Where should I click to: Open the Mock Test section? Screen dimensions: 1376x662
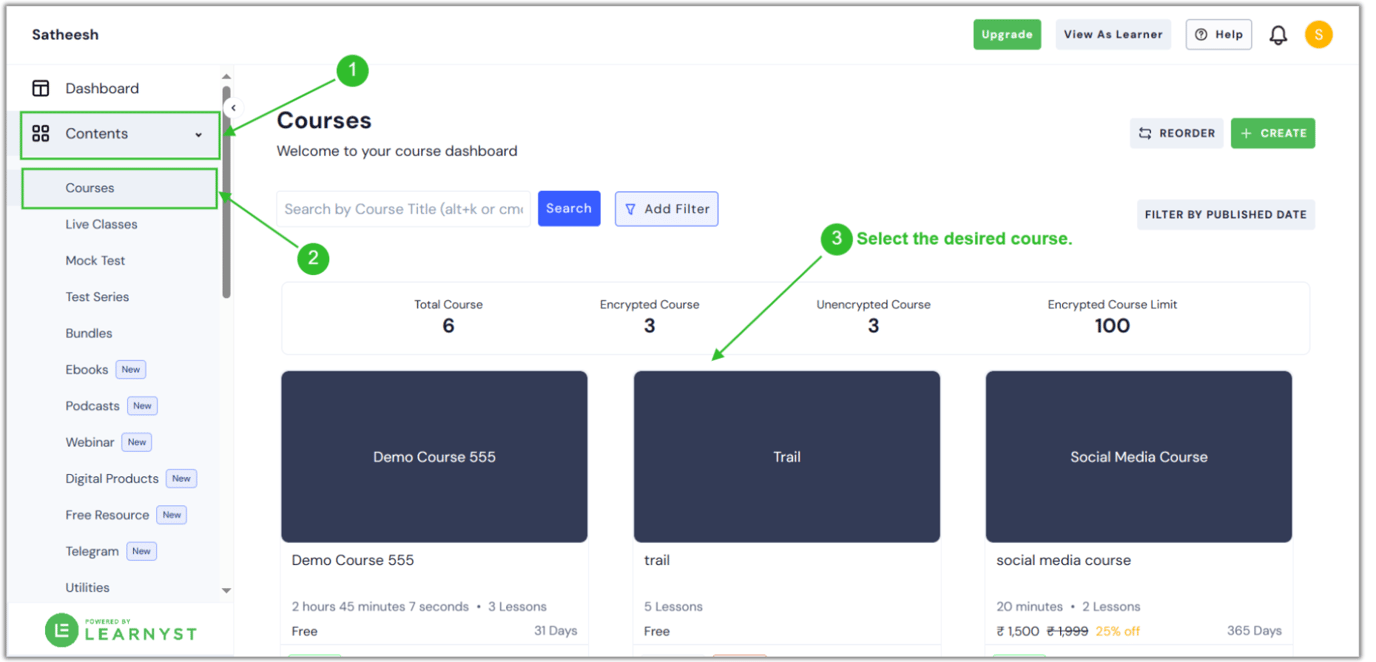[x=95, y=260]
